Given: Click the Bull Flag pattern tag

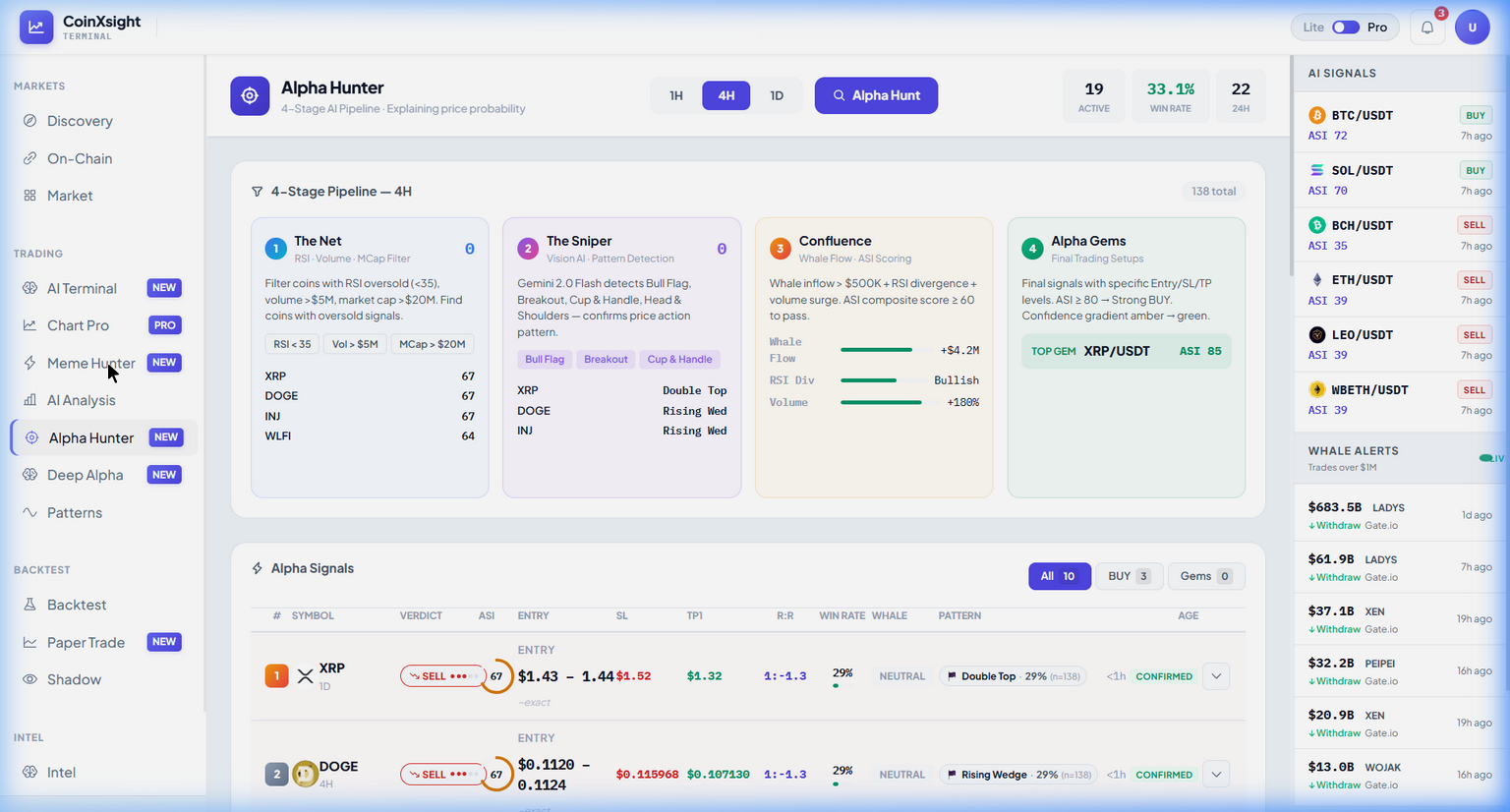Looking at the screenshot, I should click(545, 359).
